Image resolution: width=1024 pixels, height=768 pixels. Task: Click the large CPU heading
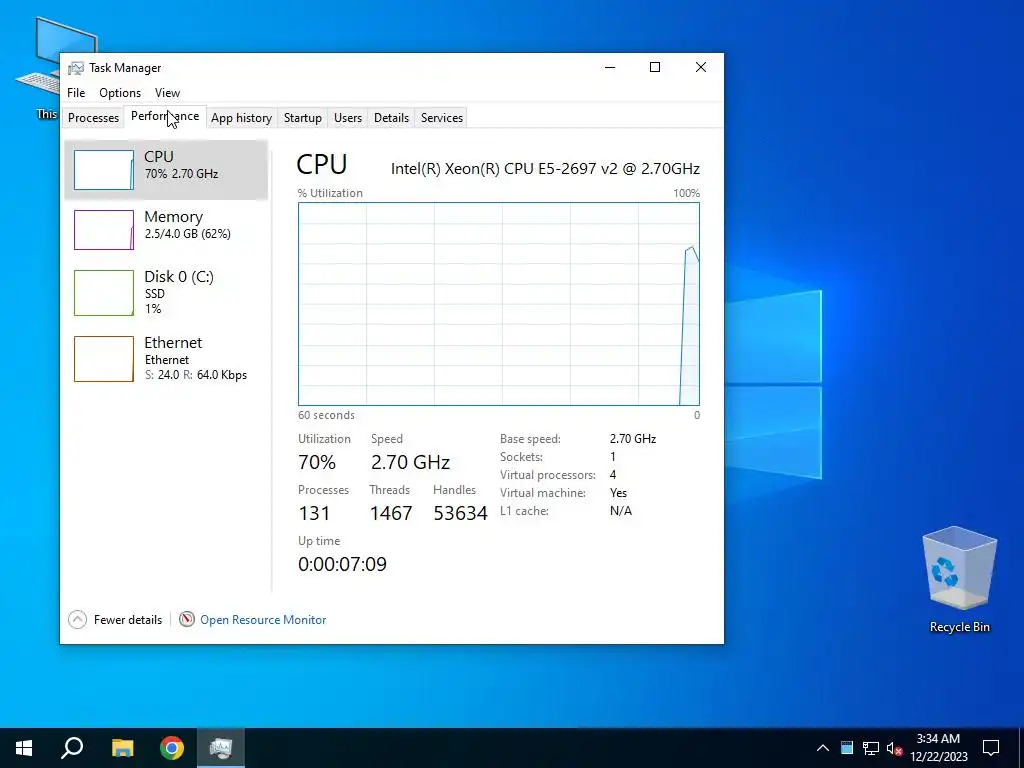pyautogui.click(x=322, y=165)
